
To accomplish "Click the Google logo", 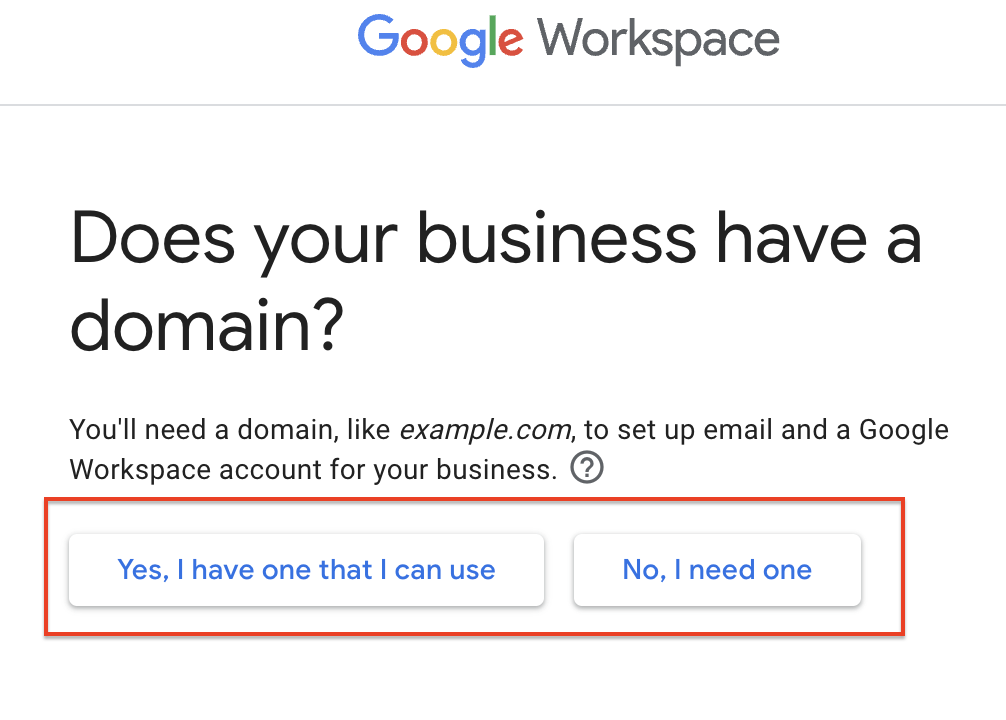I will tap(441, 39).
